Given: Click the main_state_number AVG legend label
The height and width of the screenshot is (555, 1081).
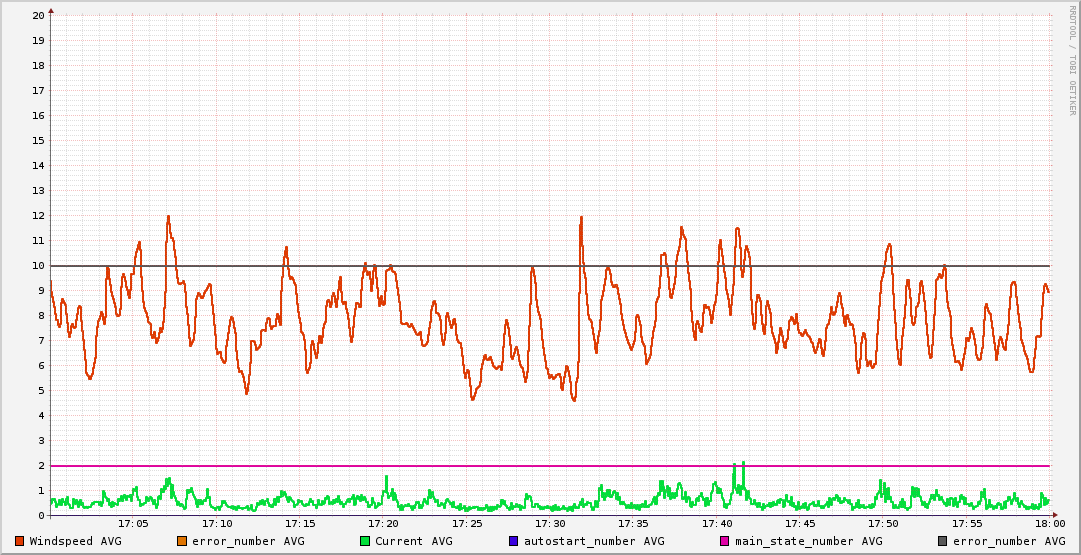Looking at the screenshot, I should pos(809,541).
